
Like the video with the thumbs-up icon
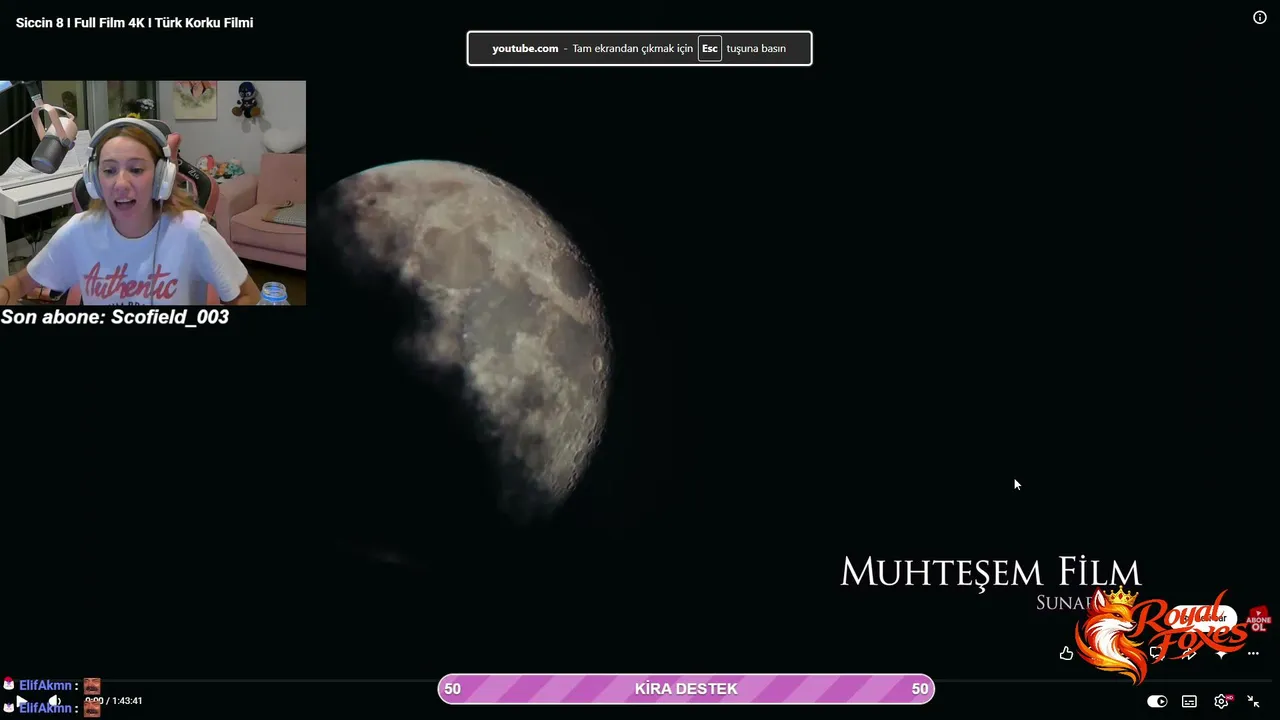pos(1066,653)
